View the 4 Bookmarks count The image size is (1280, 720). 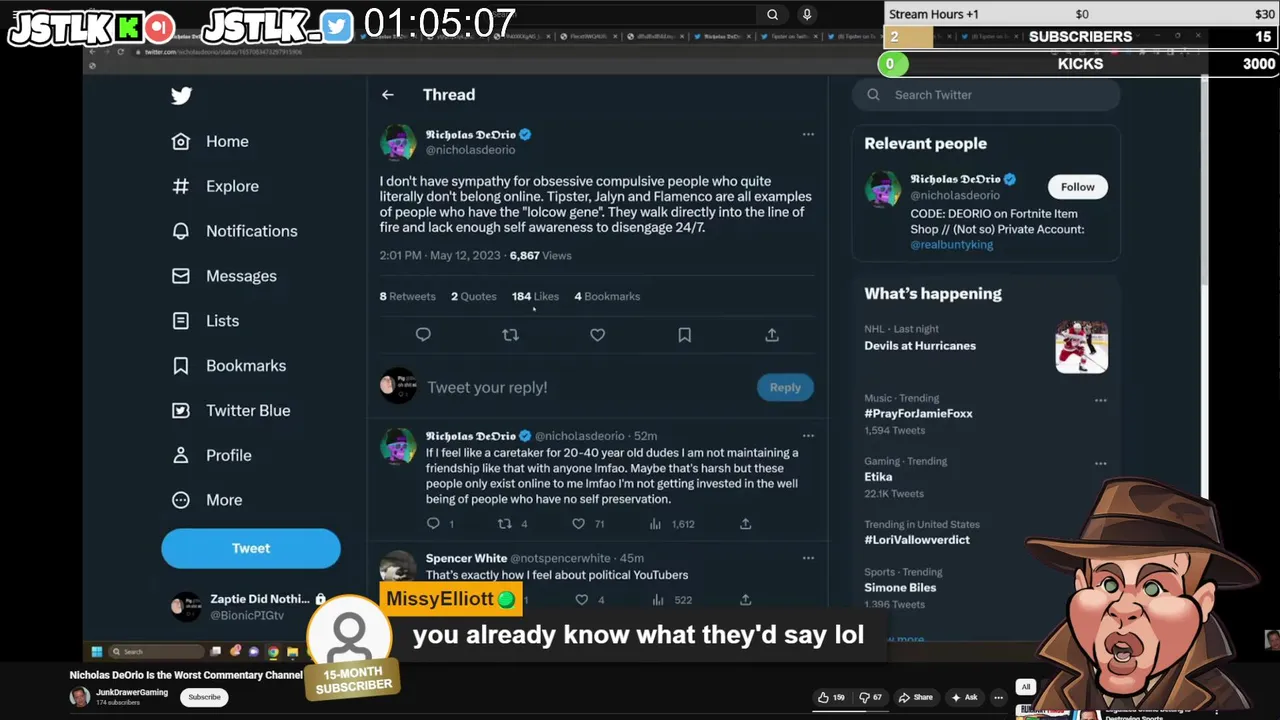pyautogui.click(x=607, y=296)
